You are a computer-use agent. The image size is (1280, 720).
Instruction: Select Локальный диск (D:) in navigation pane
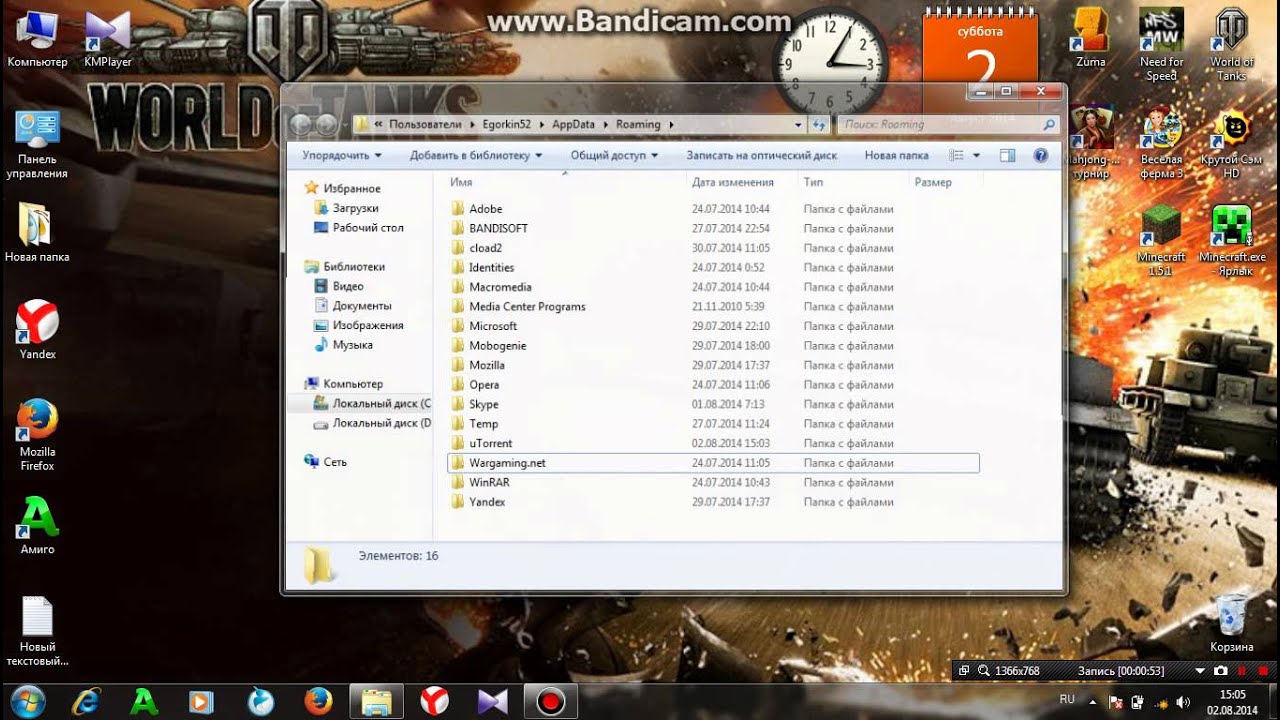click(x=371, y=423)
